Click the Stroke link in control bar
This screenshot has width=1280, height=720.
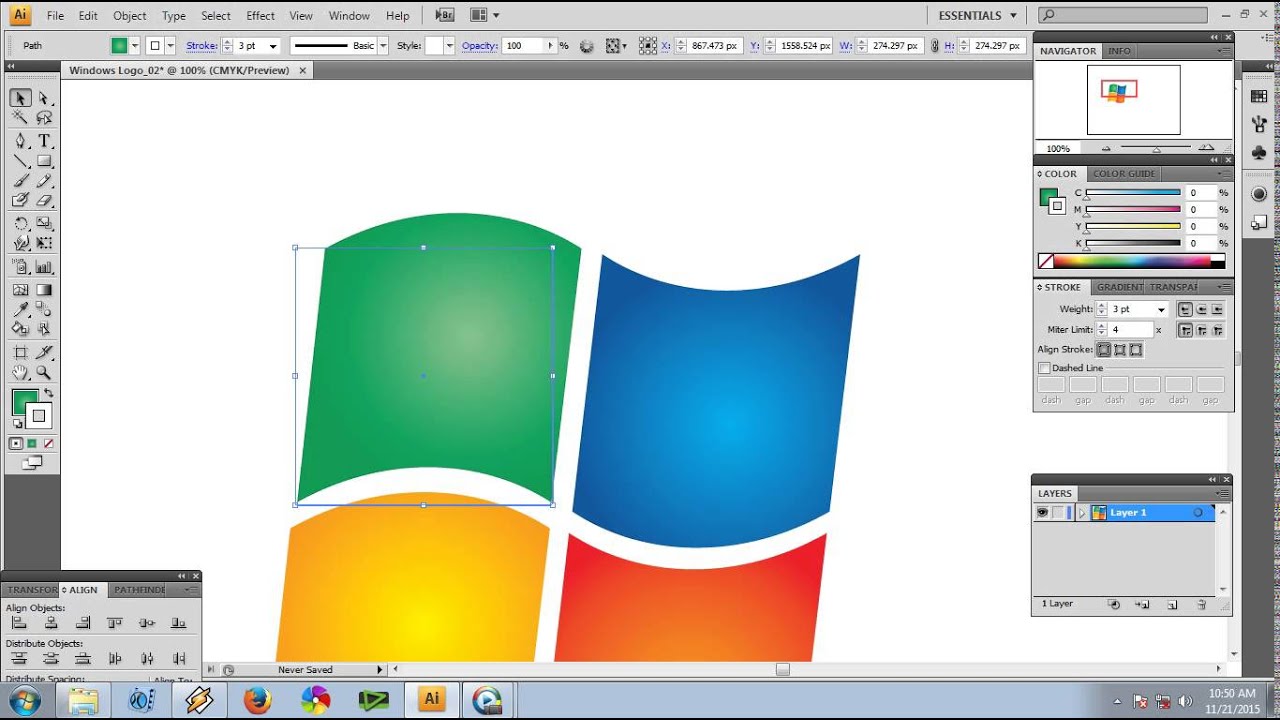point(201,46)
